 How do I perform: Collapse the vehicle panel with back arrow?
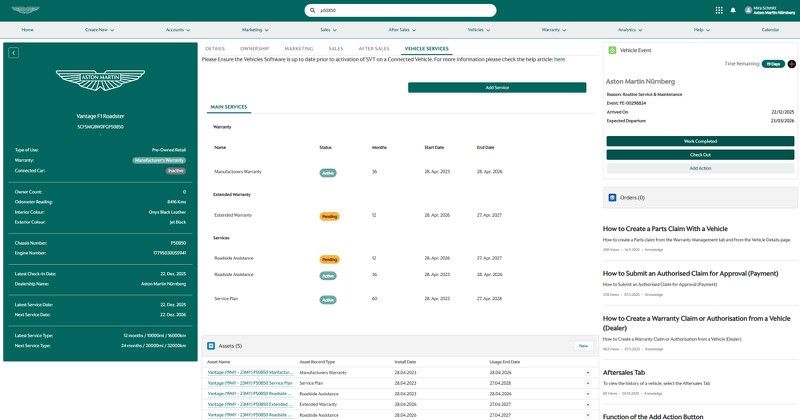click(x=13, y=53)
